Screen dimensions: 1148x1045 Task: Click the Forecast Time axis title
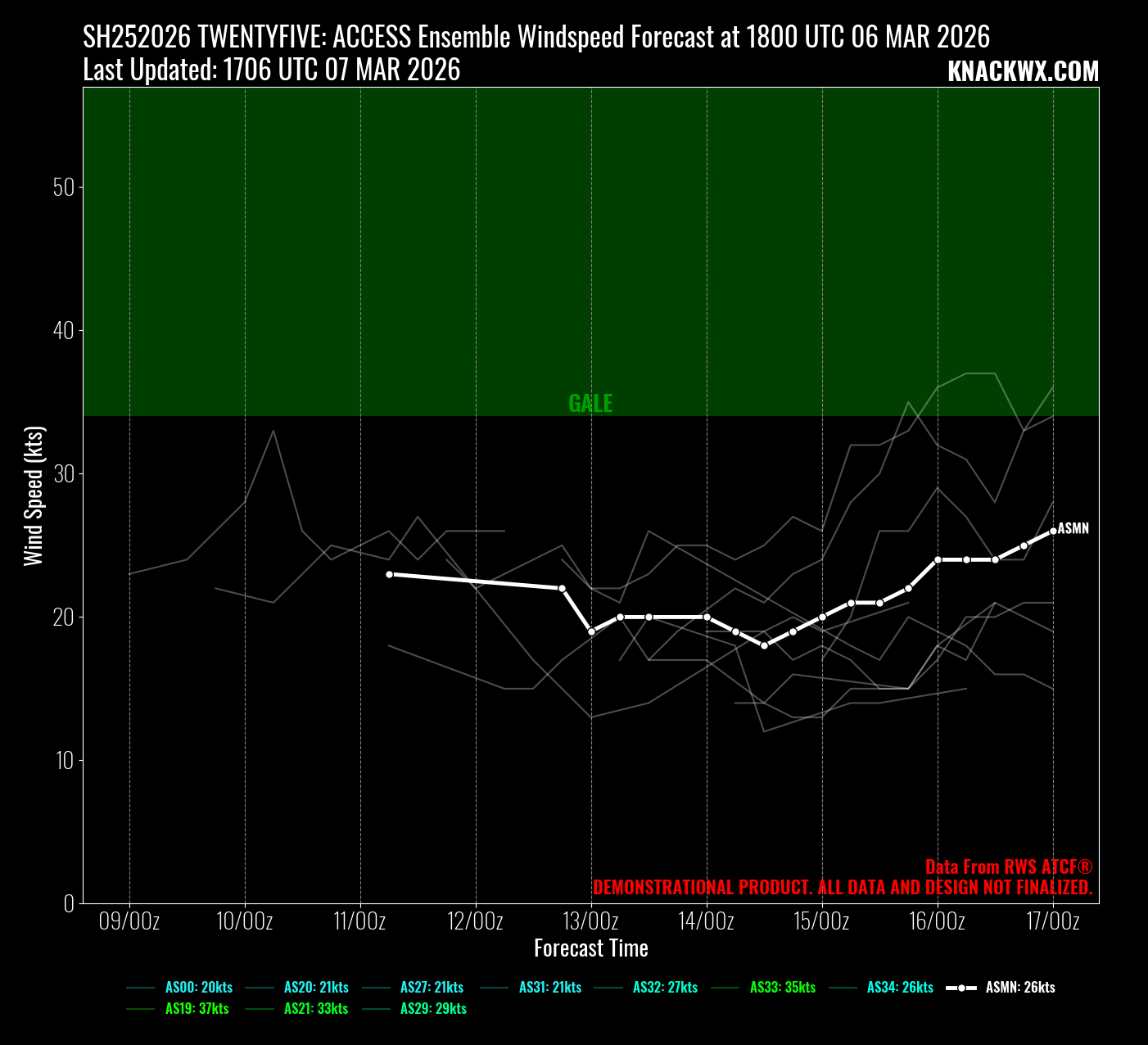click(x=590, y=948)
